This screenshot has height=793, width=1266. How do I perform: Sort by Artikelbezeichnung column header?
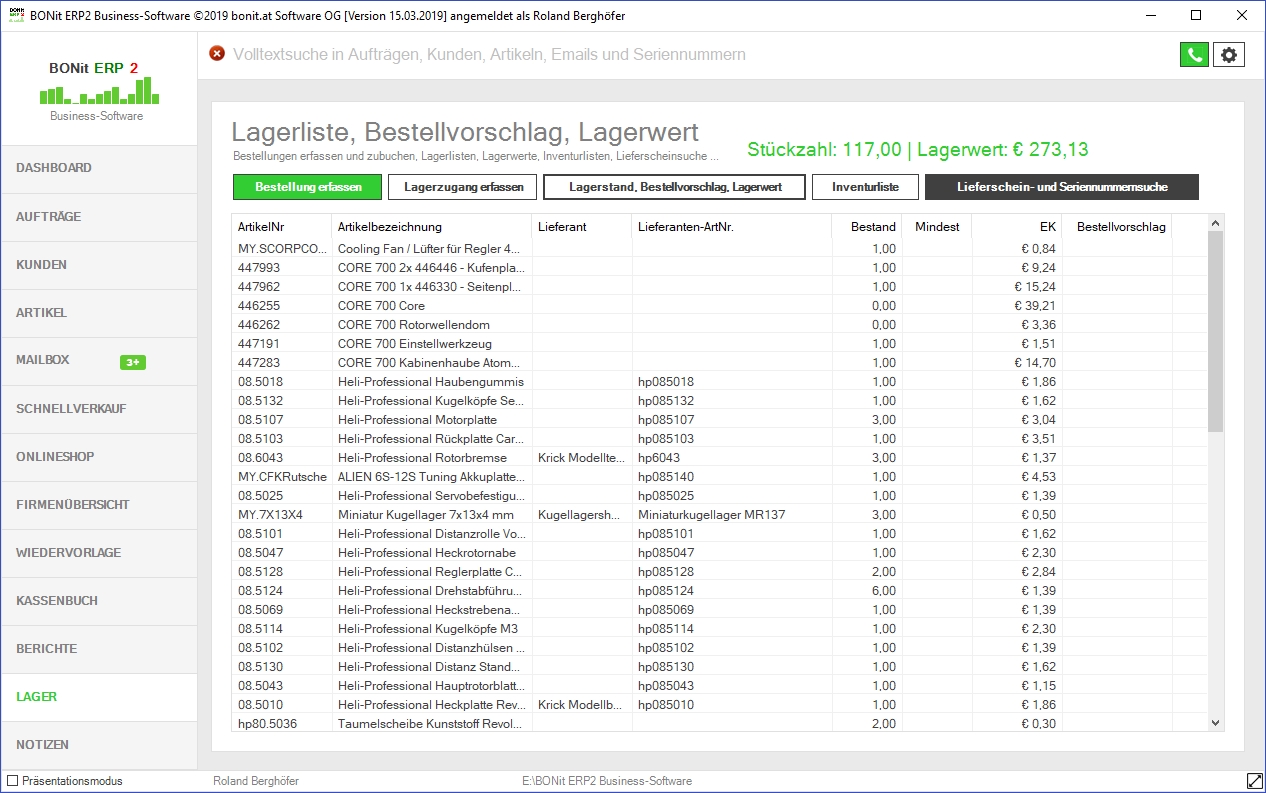[432, 227]
